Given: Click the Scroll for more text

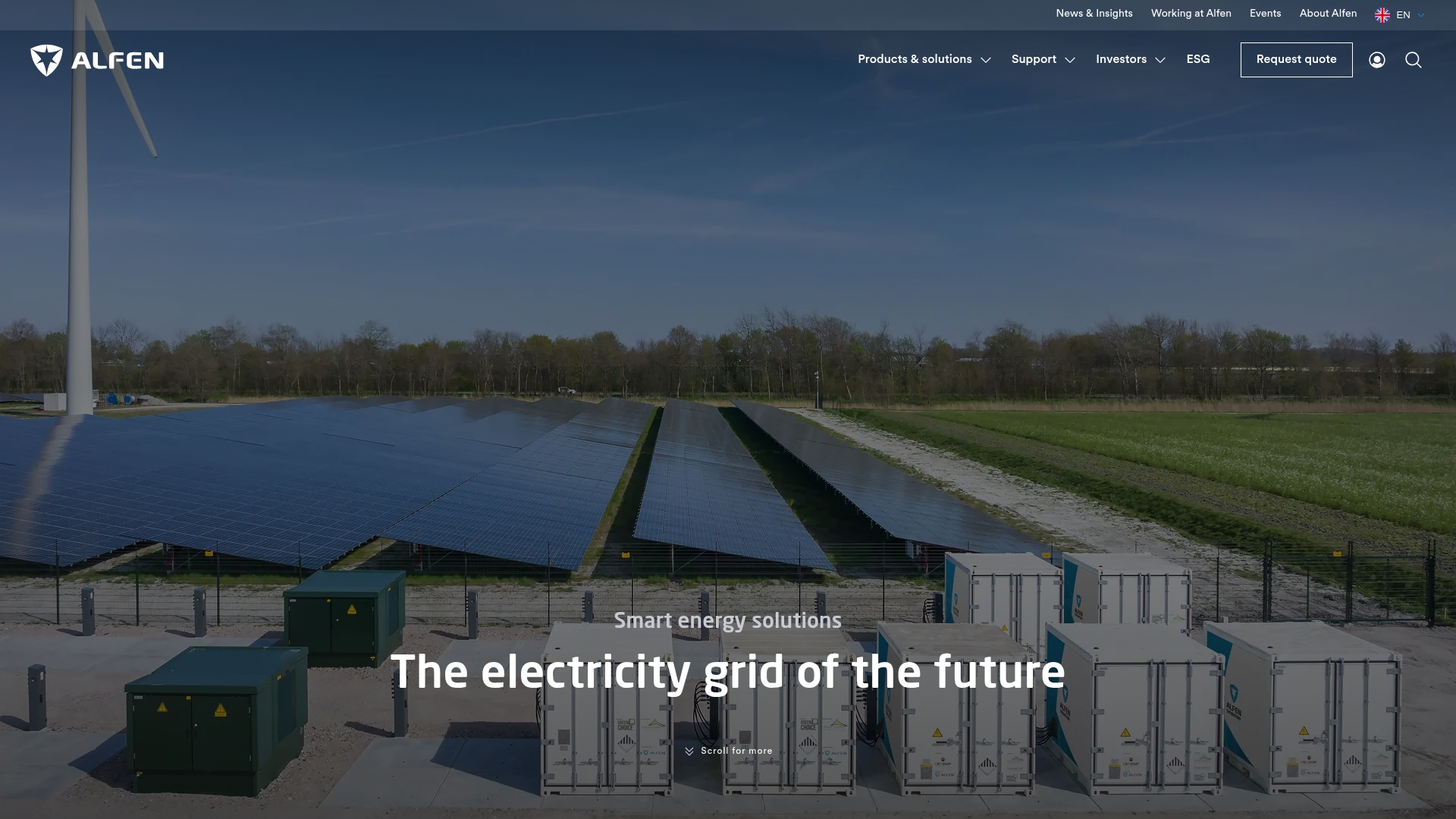Looking at the screenshot, I should (x=736, y=751).
